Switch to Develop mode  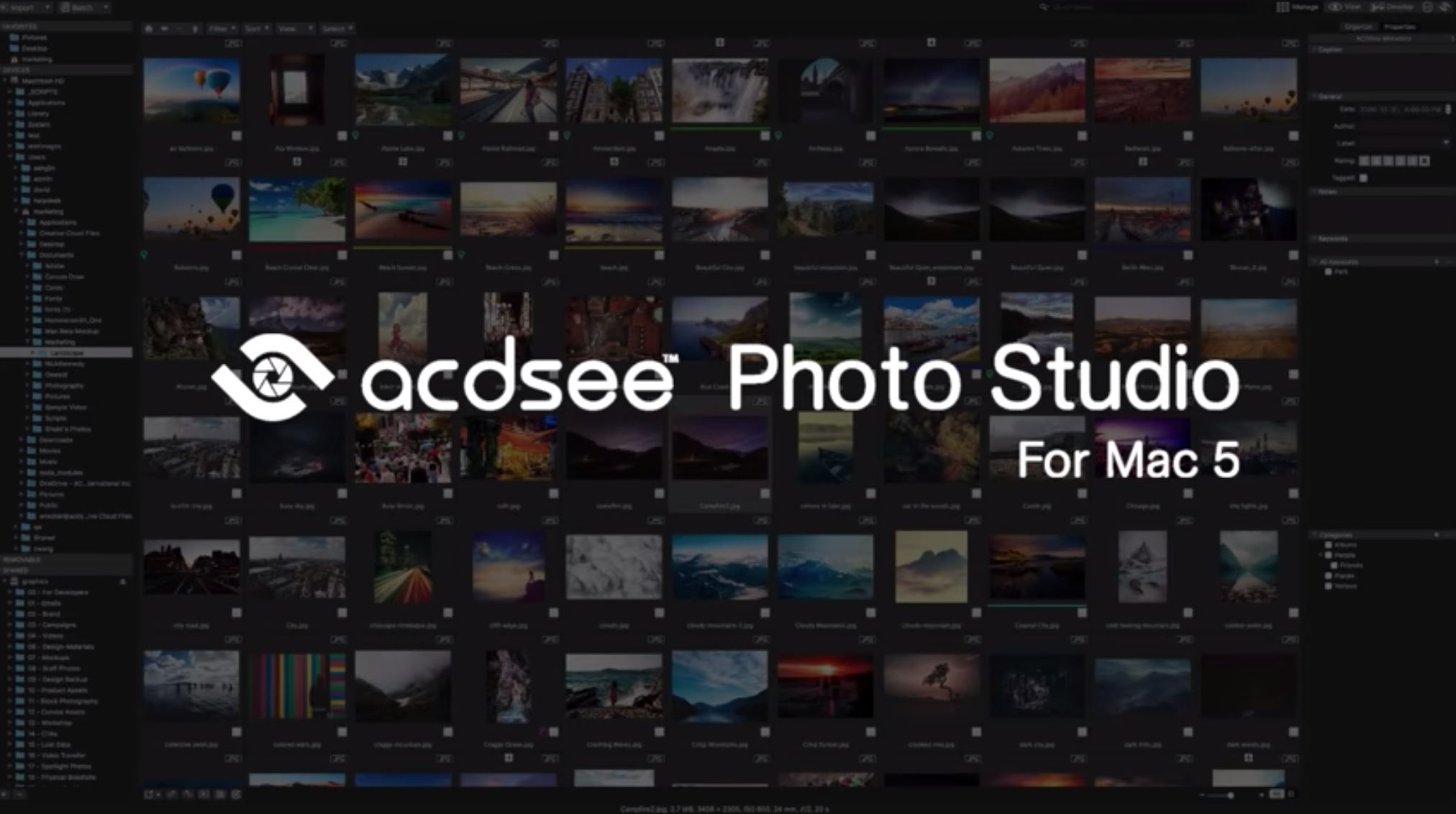pos(1392,6)
